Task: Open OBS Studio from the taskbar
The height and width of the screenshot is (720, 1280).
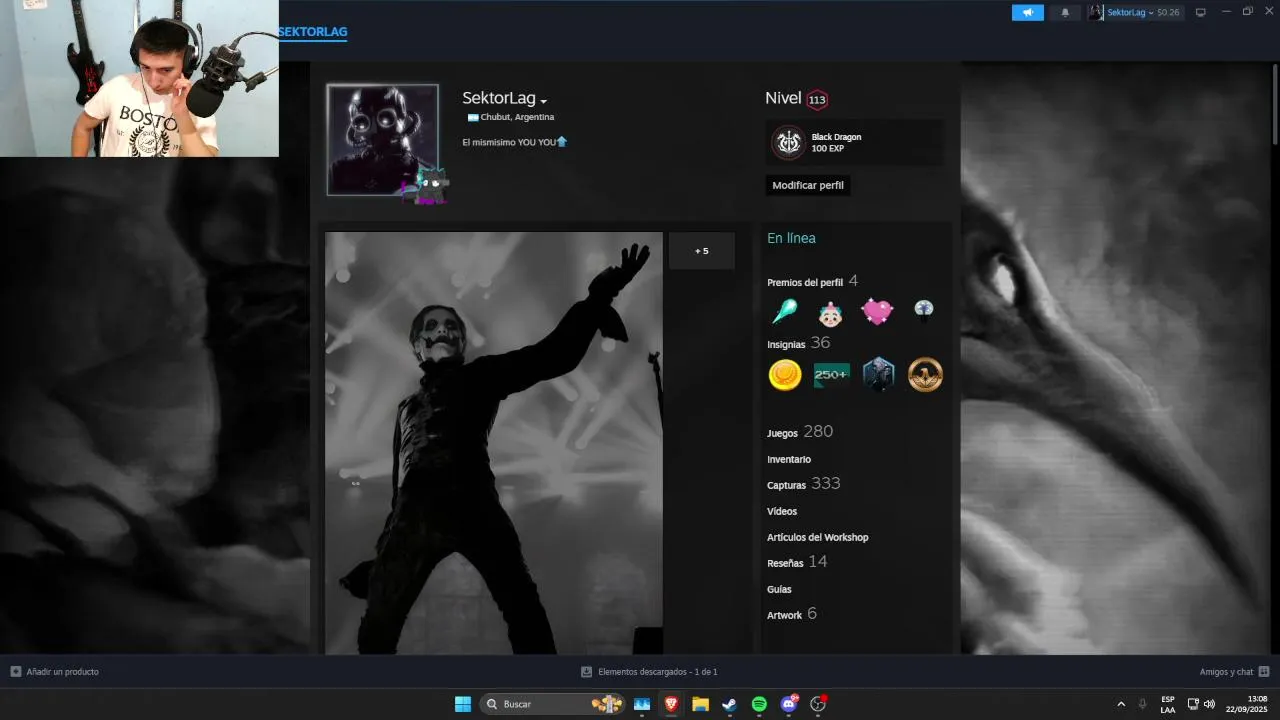Action: coord(818,704)
